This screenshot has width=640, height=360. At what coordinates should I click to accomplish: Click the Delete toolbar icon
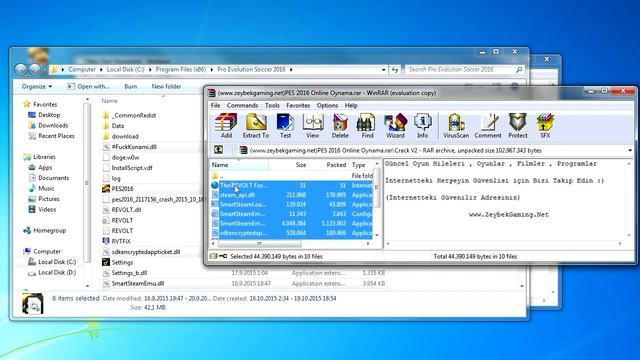click(340, 126)
